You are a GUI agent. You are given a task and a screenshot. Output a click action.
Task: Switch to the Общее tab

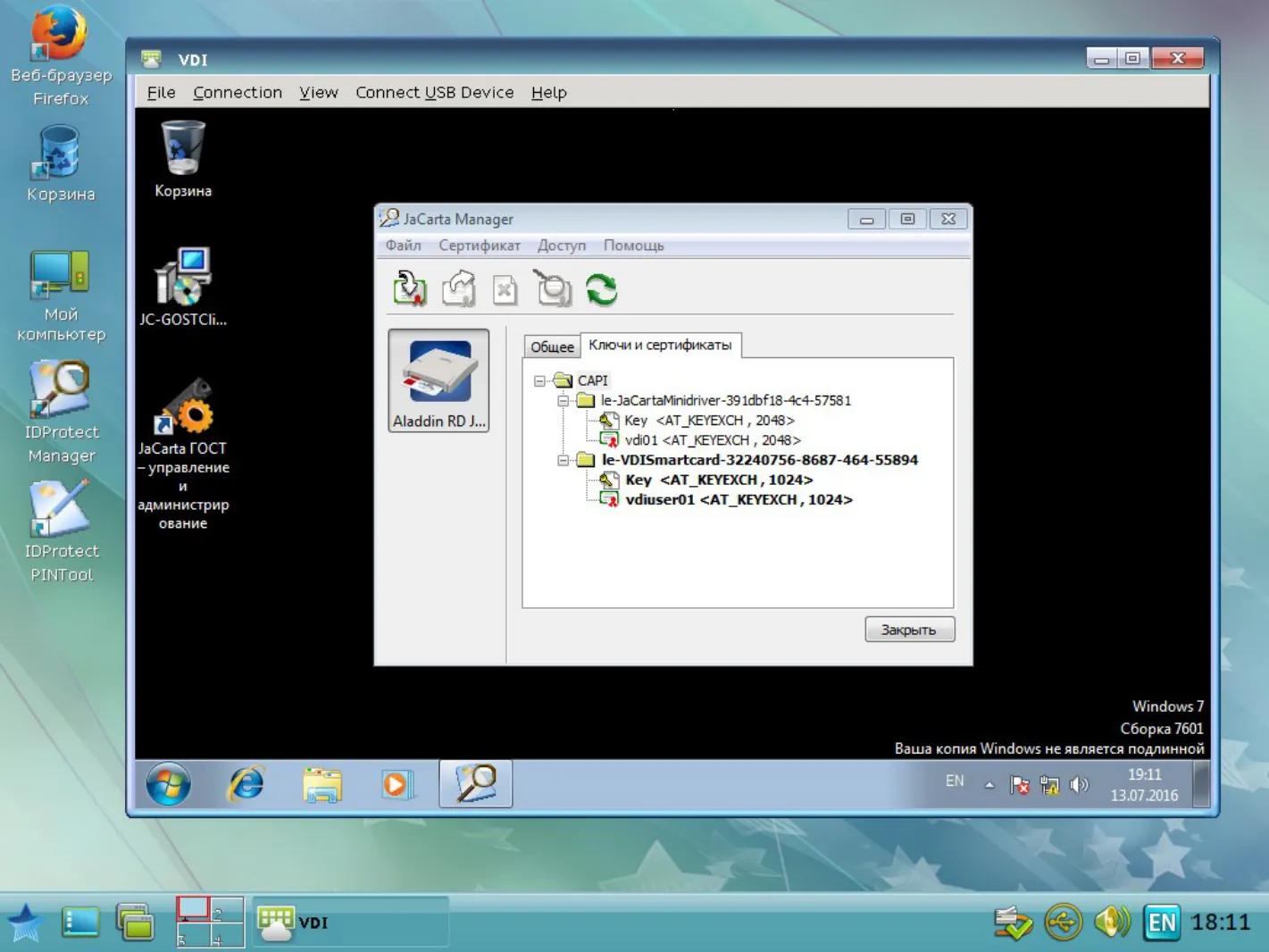point(552,347)
